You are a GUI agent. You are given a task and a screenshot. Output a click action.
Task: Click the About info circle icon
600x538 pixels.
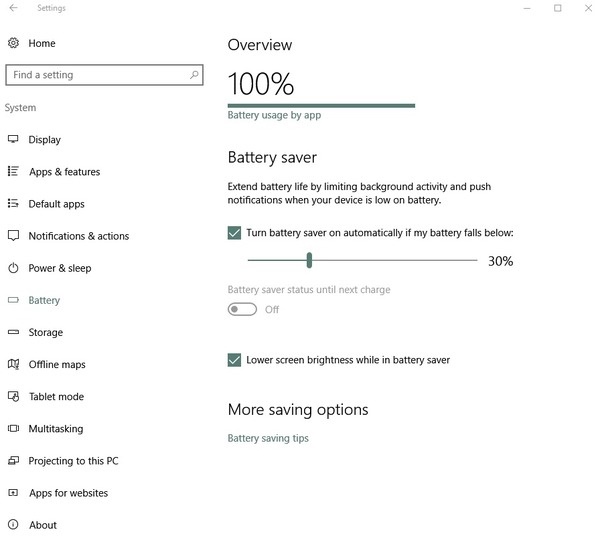(x=13, y=524)
